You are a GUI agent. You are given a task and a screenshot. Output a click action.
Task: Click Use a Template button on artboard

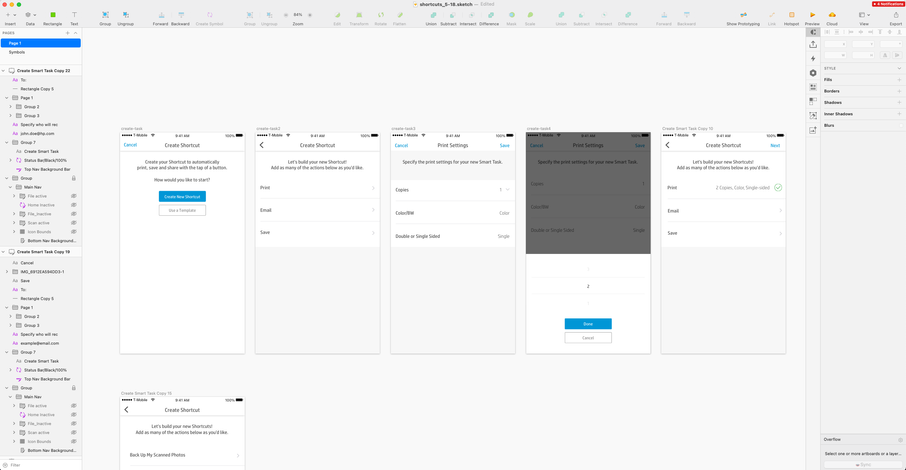point(182,210)
